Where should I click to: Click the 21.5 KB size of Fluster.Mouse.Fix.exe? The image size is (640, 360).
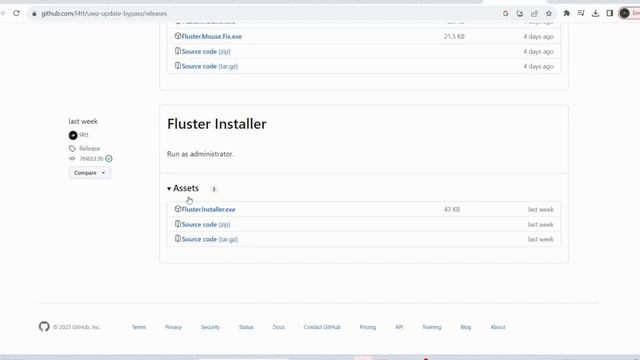click(x=454, y=36)
